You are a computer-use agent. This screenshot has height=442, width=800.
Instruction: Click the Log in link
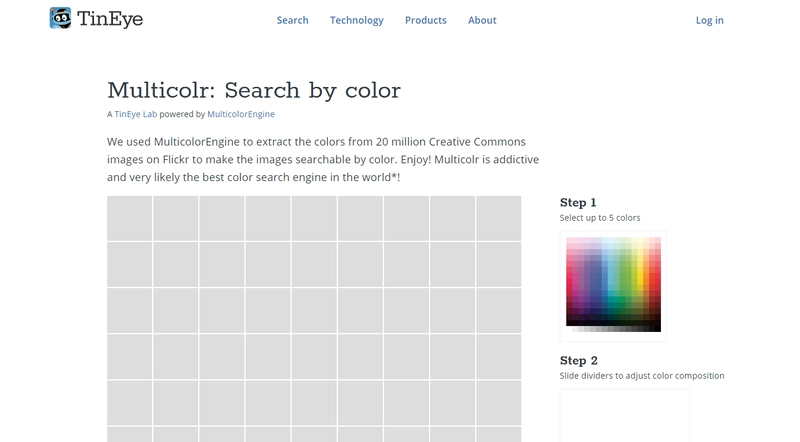[x=710, y=20]
